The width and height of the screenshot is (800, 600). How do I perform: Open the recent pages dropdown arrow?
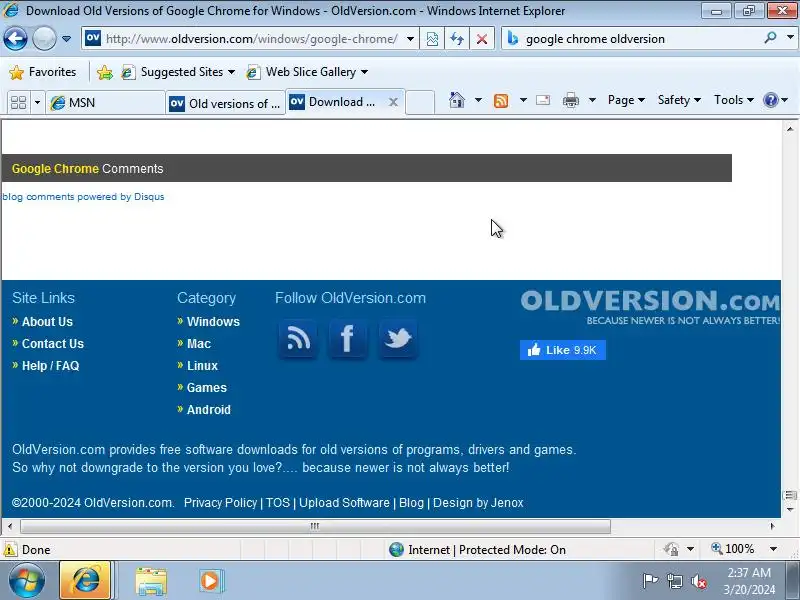(x=66, y=39)
